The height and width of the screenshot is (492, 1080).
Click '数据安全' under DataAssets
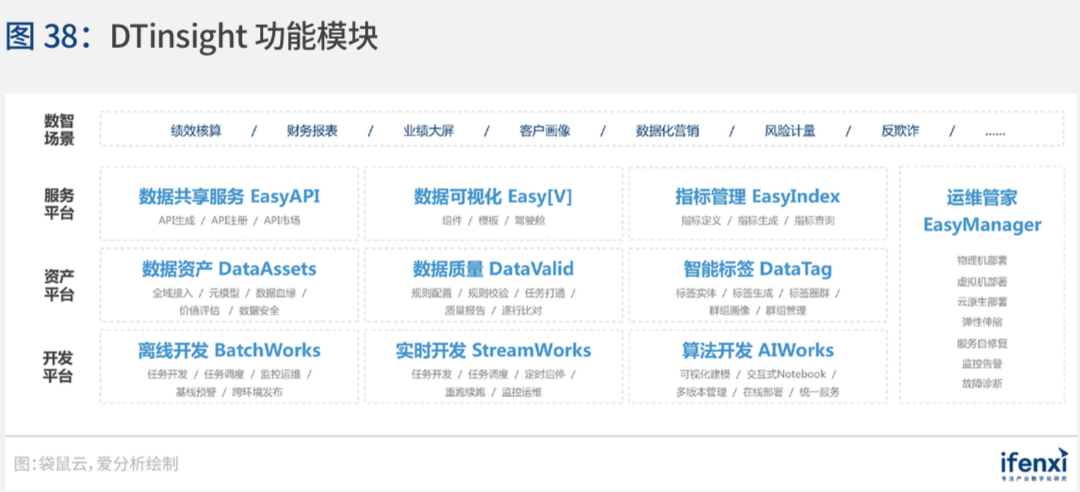(x=260, y=311)
